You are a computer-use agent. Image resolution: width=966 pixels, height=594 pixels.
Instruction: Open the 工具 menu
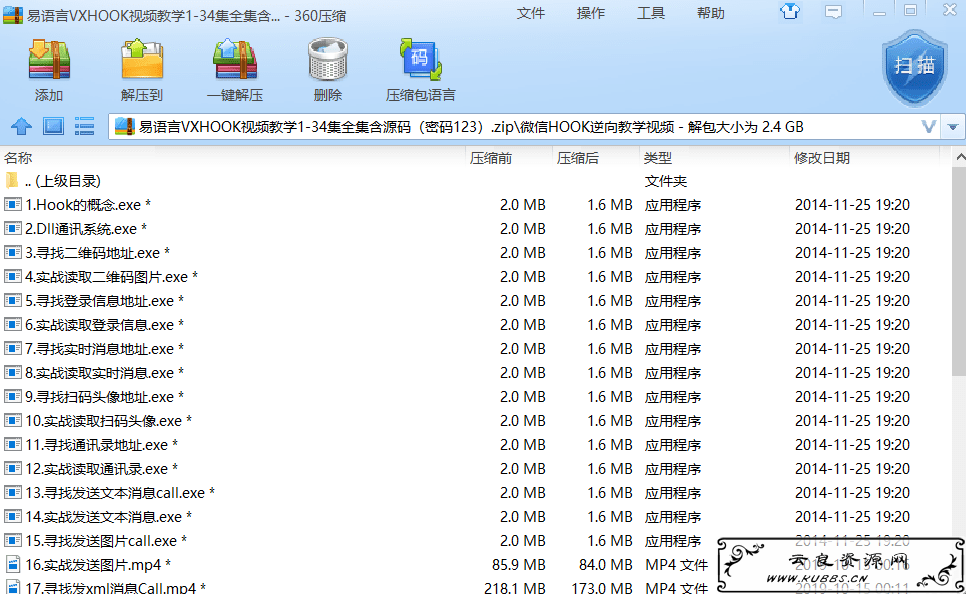[651, 13]
